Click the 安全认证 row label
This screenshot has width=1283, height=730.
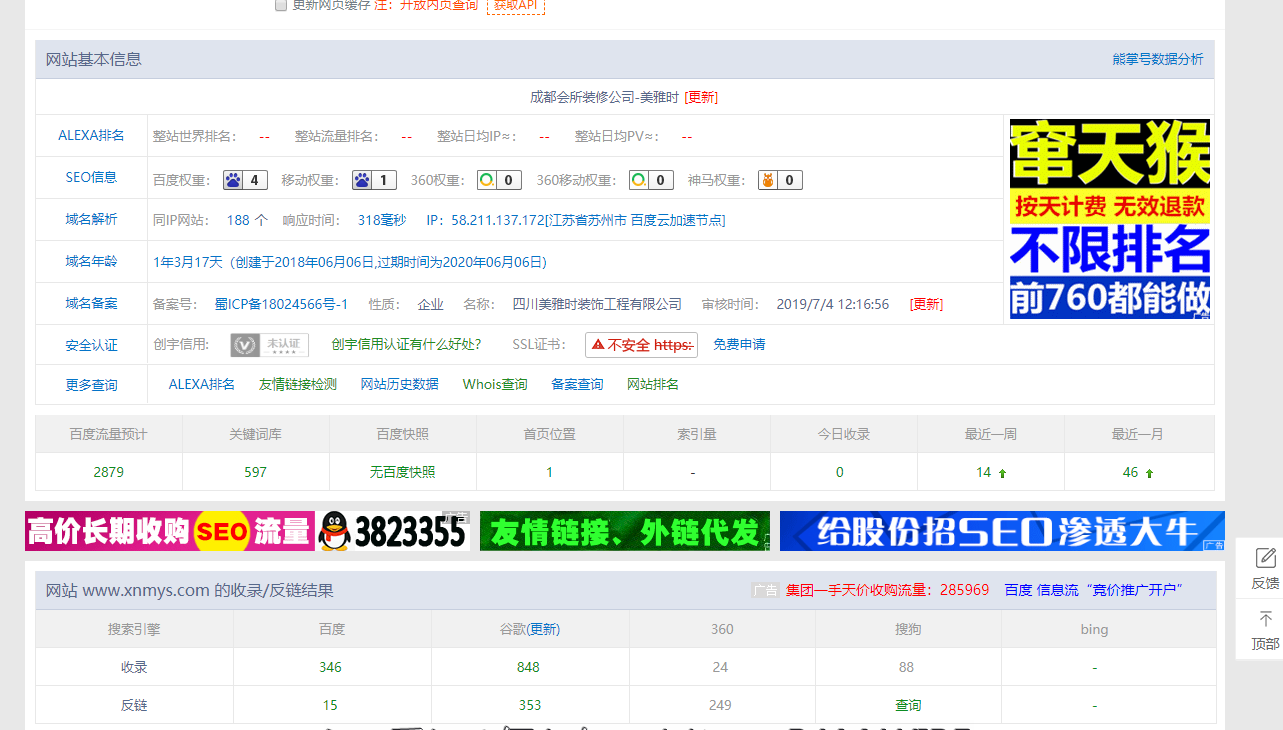(x=91, y=345)
